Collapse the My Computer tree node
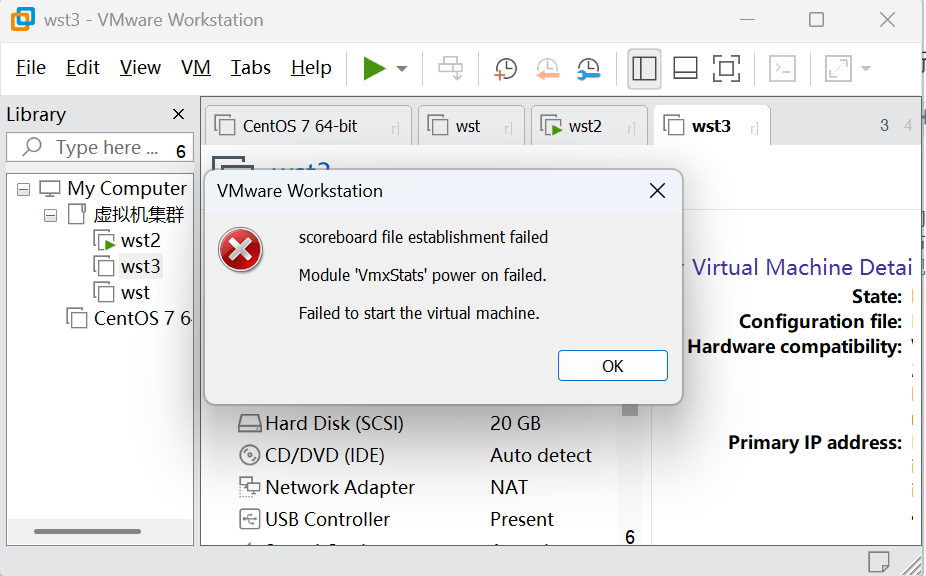926x576 pixels. [24, 190]
